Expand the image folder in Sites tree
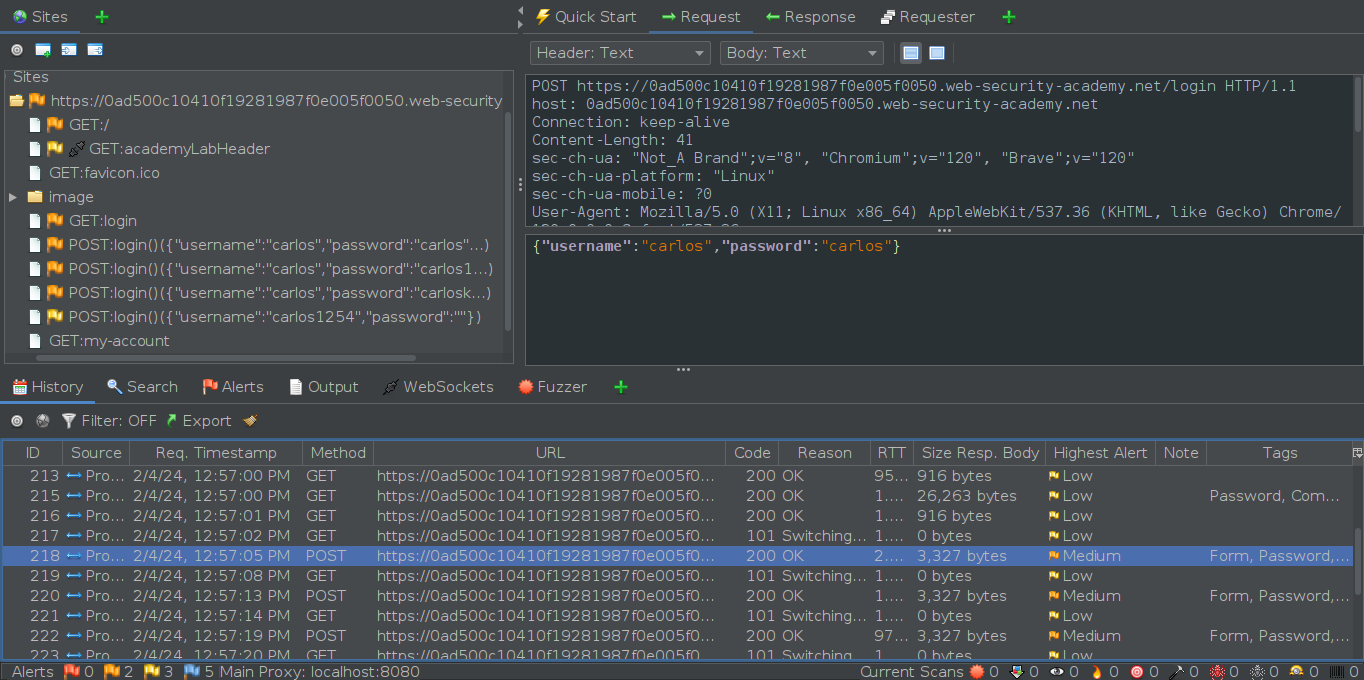The height and width of the screenshot is (680, 1364). pyautogui.click(x=13, y=197)
